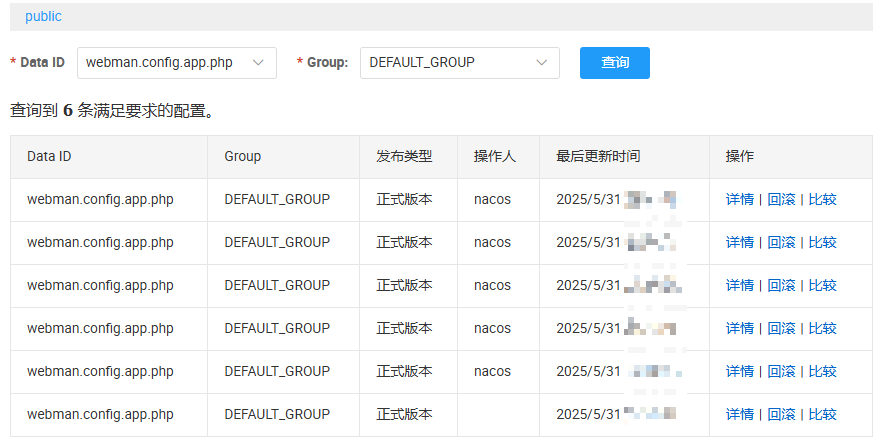Open 详情 in the row without an operator

coord(740,414)
